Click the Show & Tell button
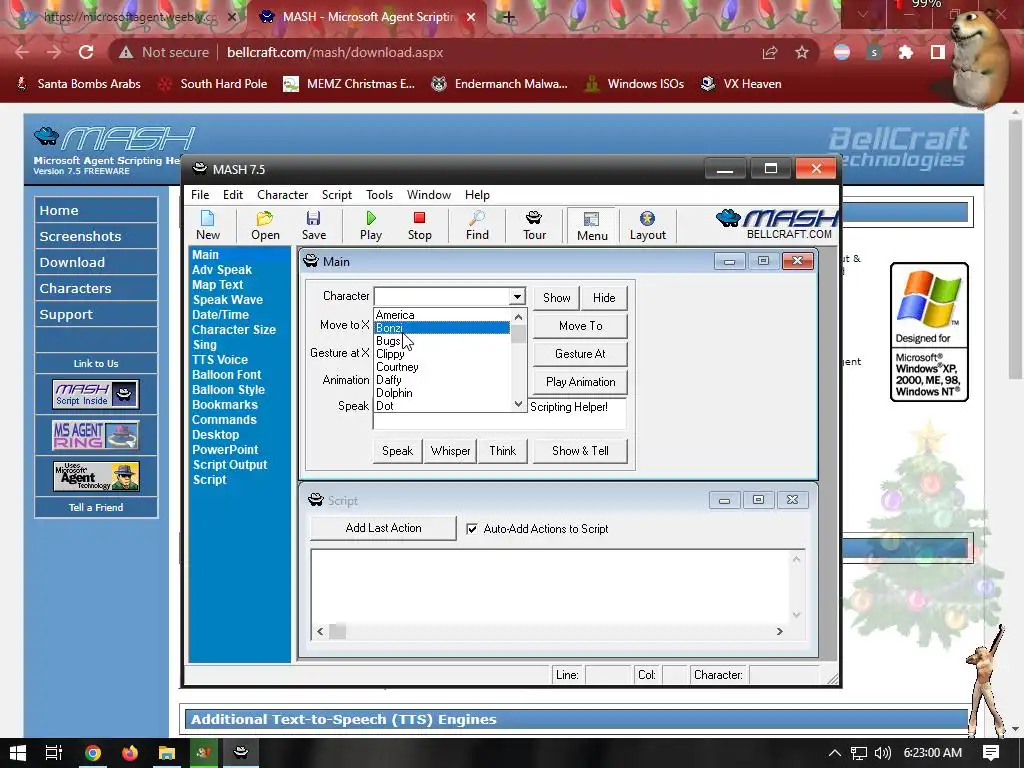The width and height of the screenshot is (1024, 768). pyautogui.click(x=580, y=451)
